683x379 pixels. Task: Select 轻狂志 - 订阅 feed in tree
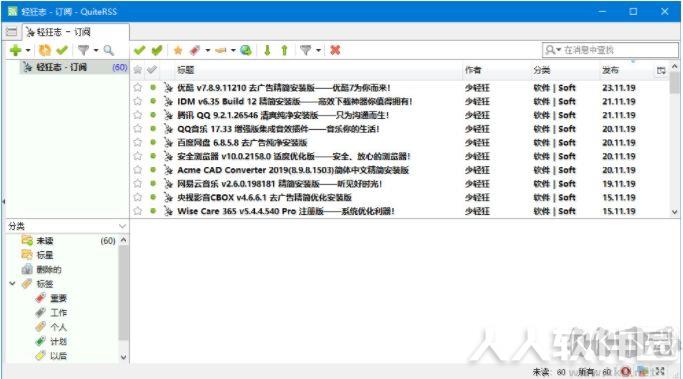click(74, 67)
